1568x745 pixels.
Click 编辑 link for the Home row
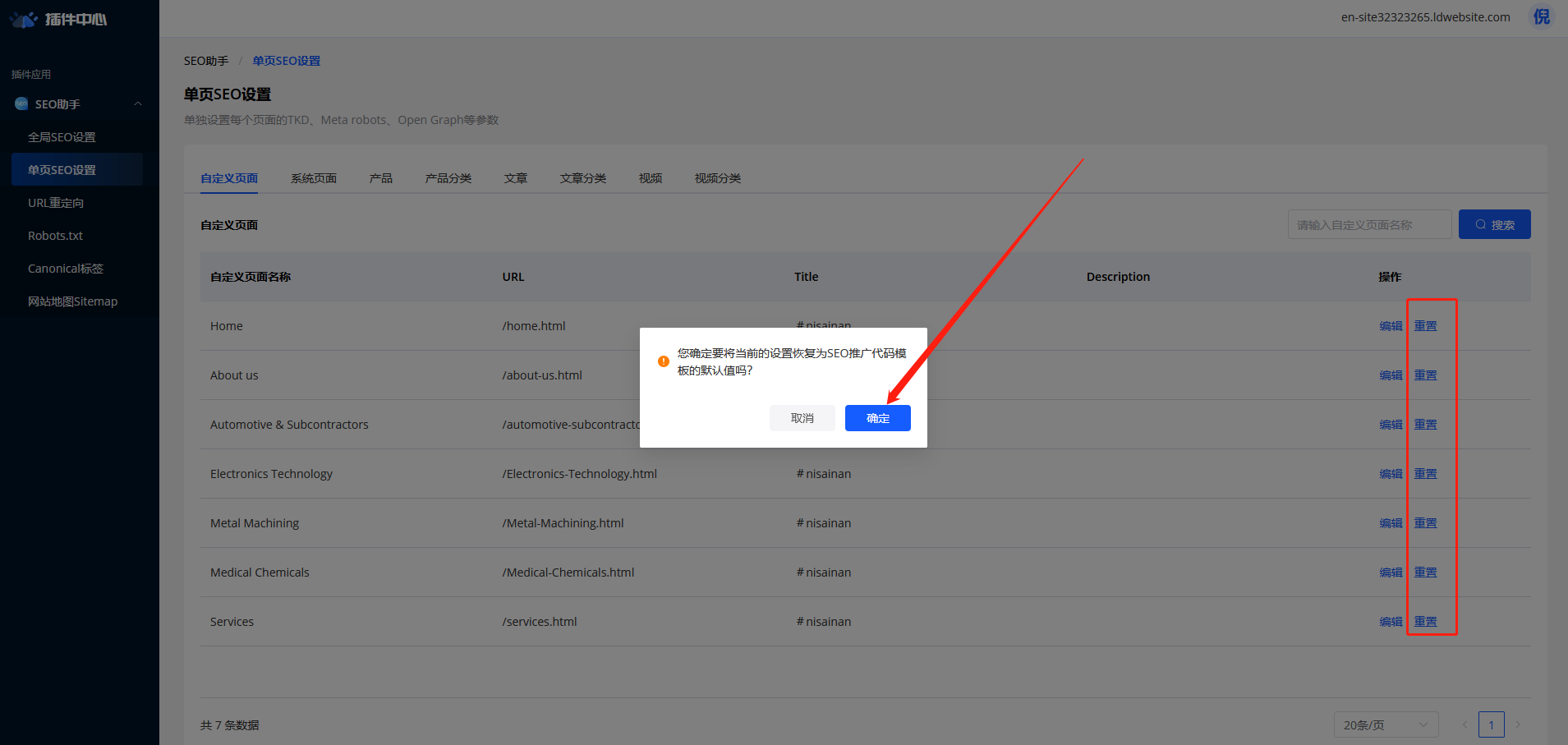1391,326
